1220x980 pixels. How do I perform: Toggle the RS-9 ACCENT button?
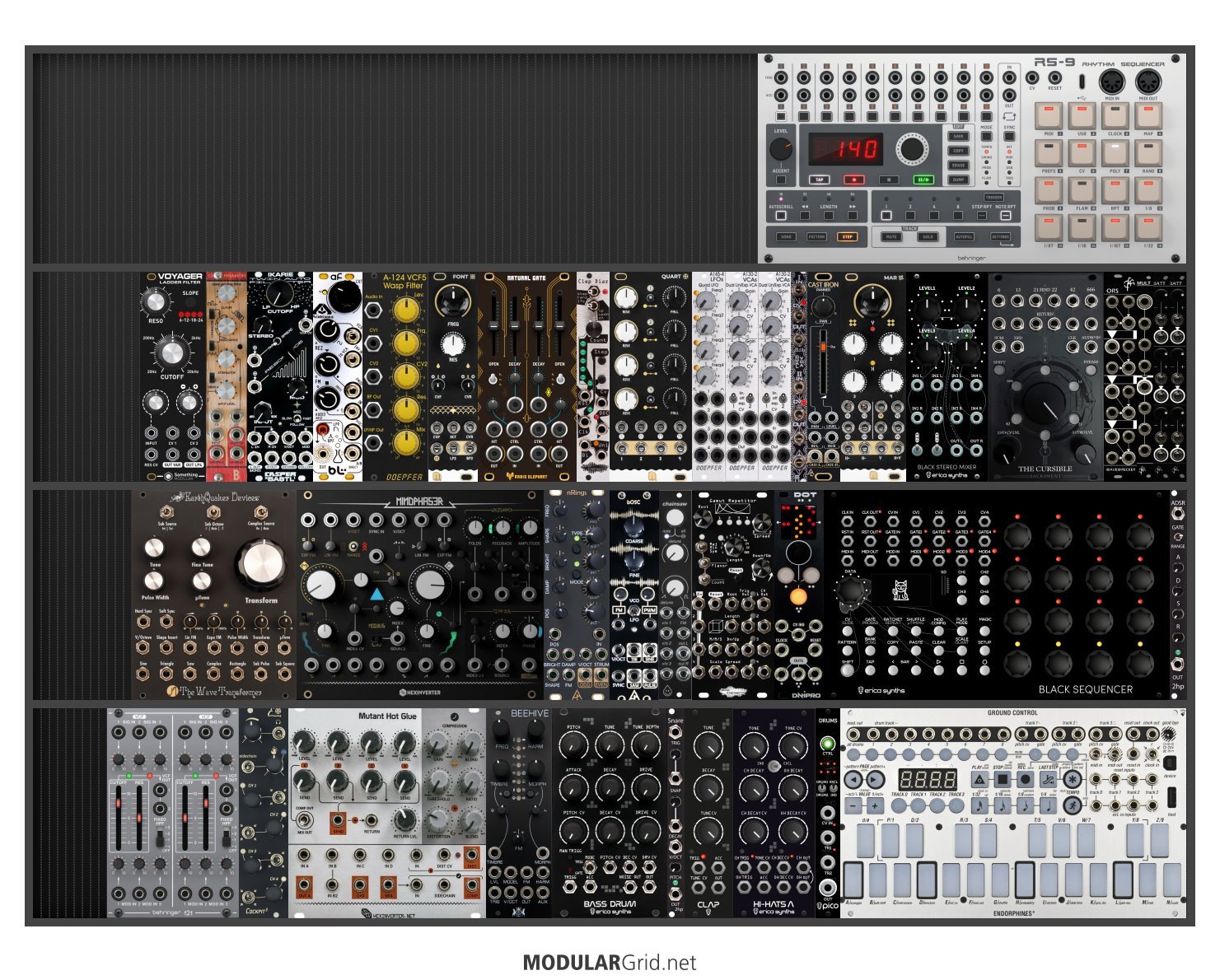tap(781, 180)
